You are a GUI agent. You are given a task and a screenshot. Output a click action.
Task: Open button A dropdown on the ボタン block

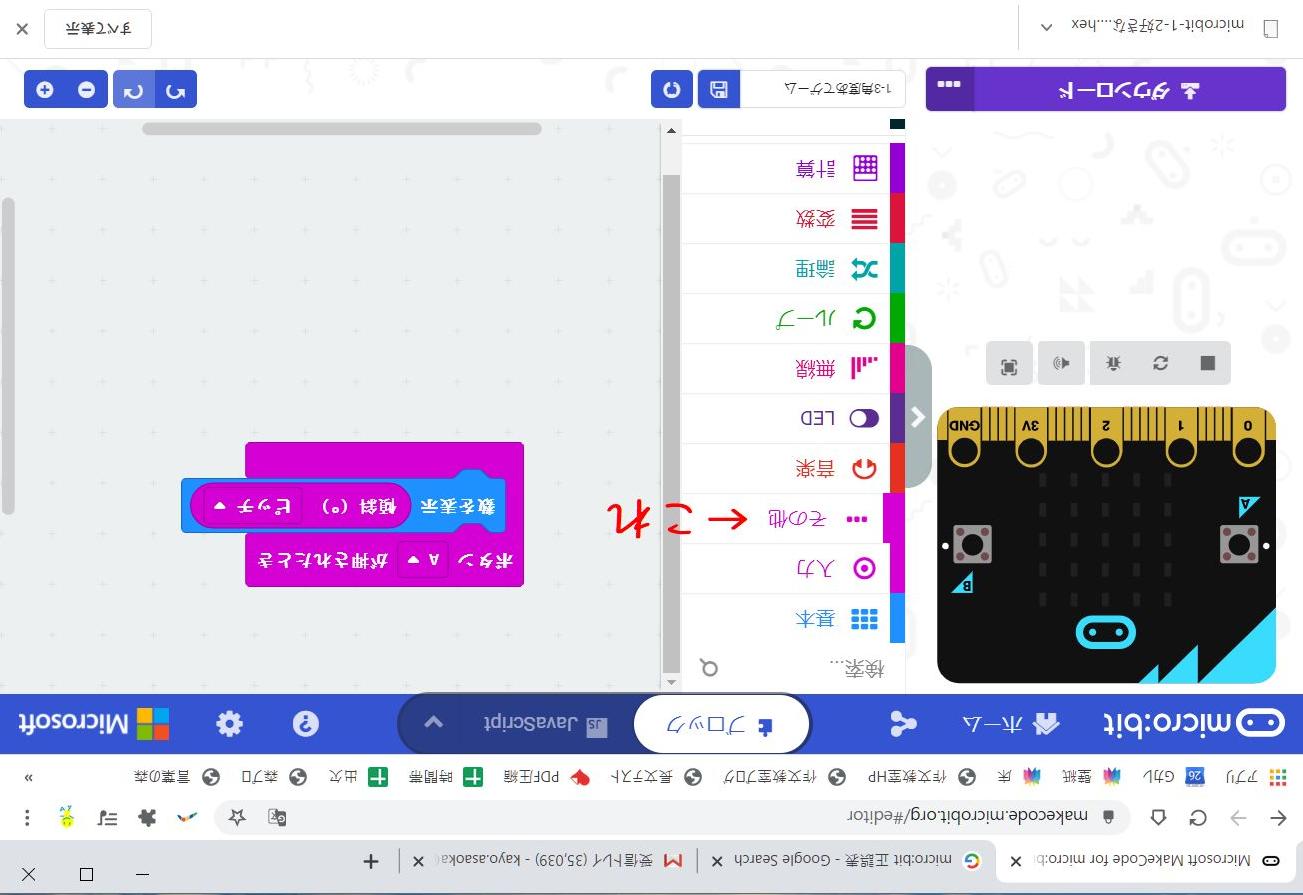(x=424, y=561)
